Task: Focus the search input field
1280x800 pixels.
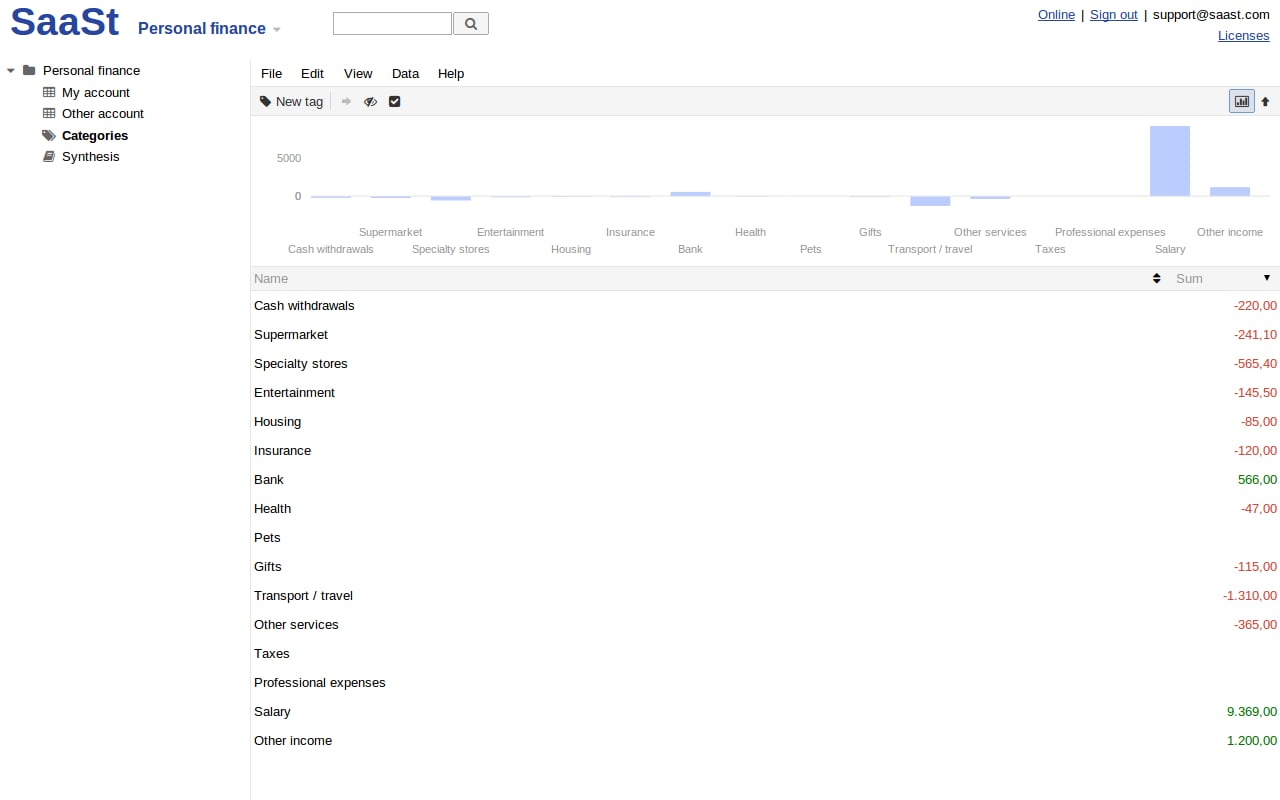Action: pyautogui.click(x=392, y=23)
